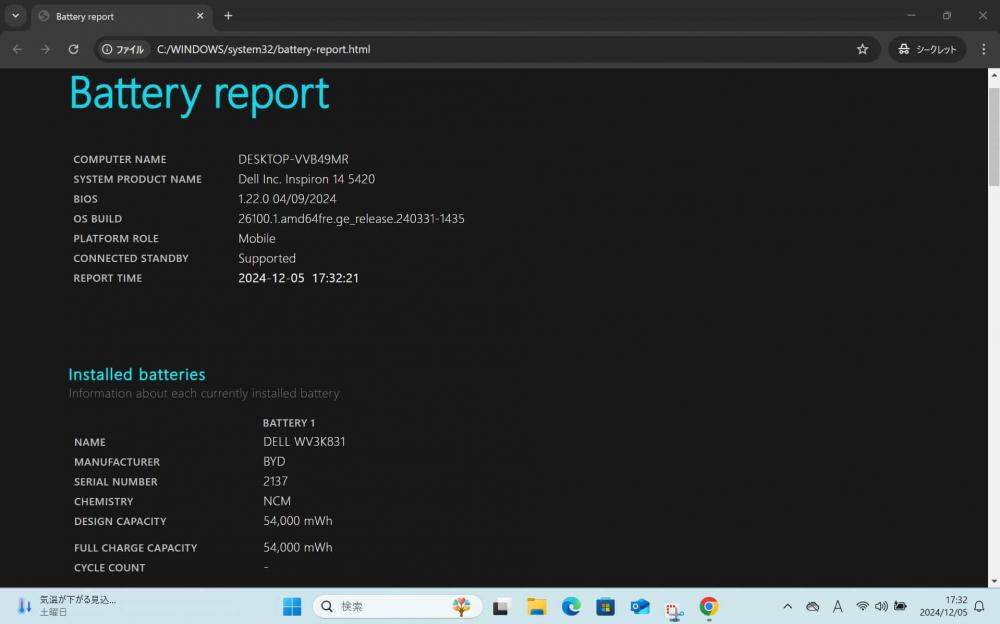Click the page vertical scrollbar thumb
This screenshot has width=1000, height=624.
tap(994, 137)
